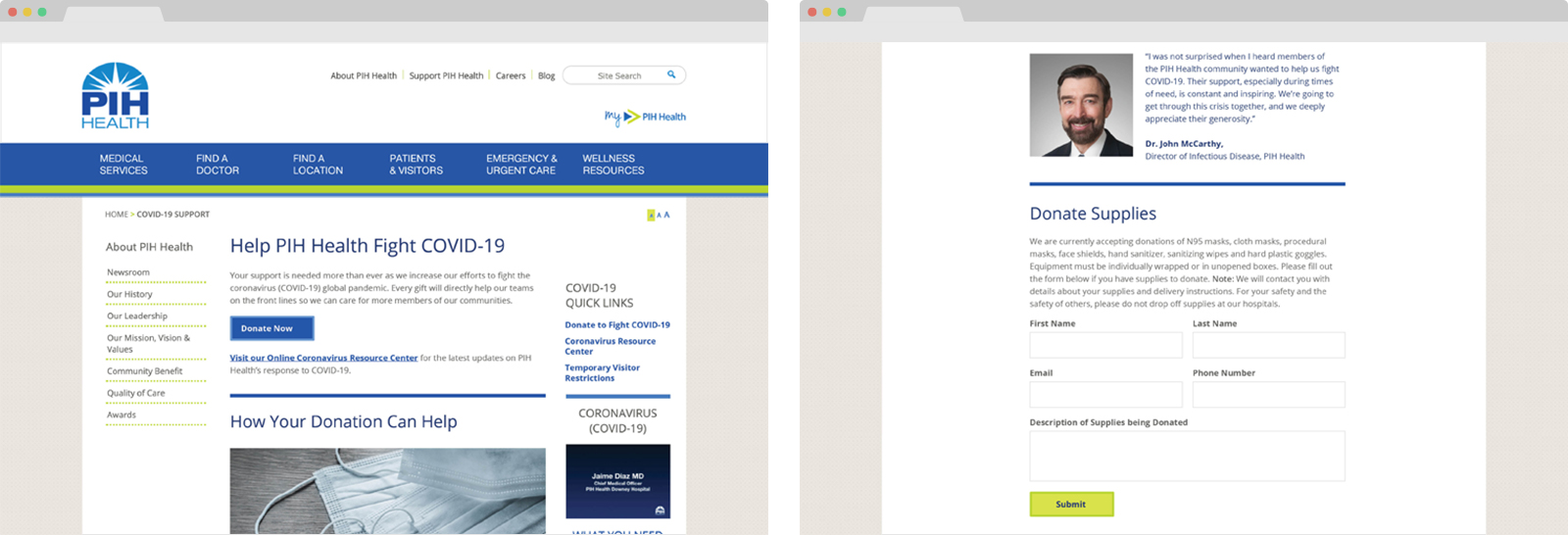
Task: Select the largest font size A icon
Action: (667, 215)
